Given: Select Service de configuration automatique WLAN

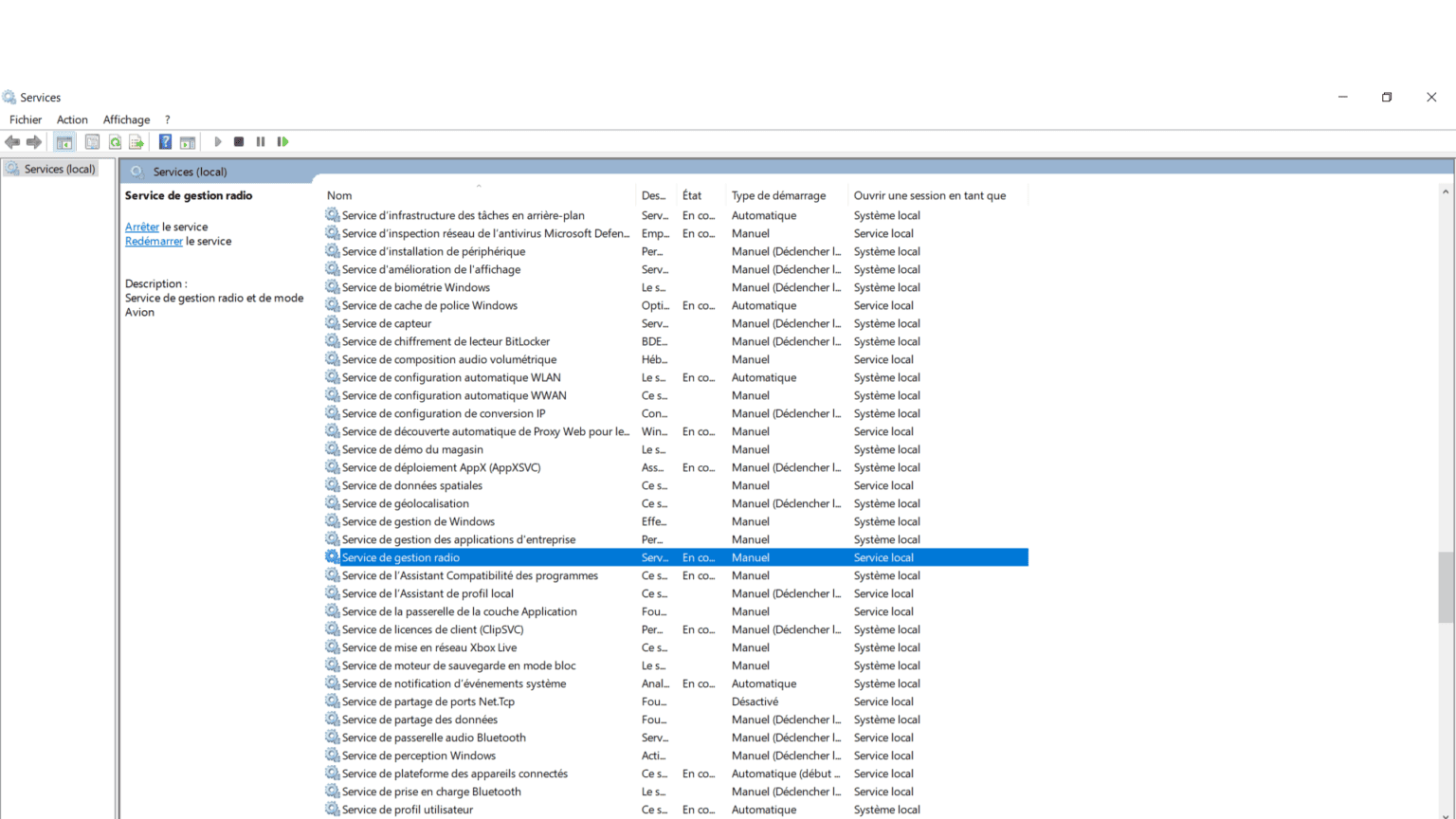Looking at the screenshot, I should [451, 377].
